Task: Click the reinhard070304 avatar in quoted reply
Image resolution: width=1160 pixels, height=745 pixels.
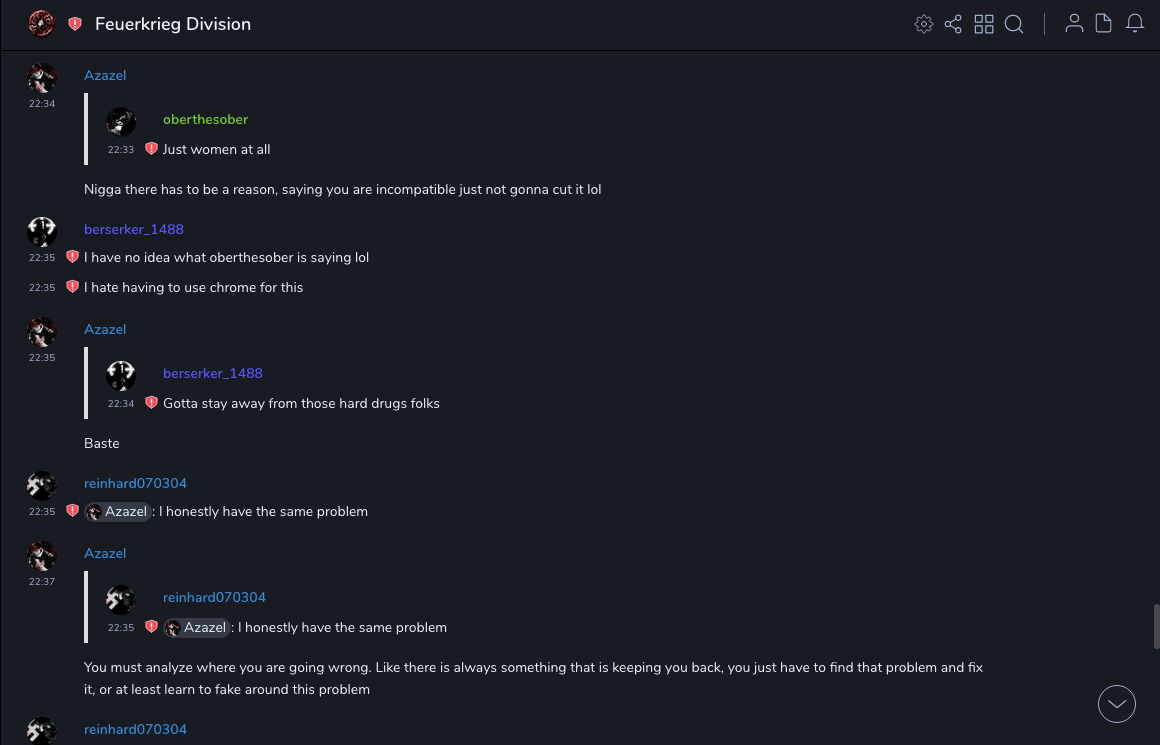Action: (x=121, y=600)
